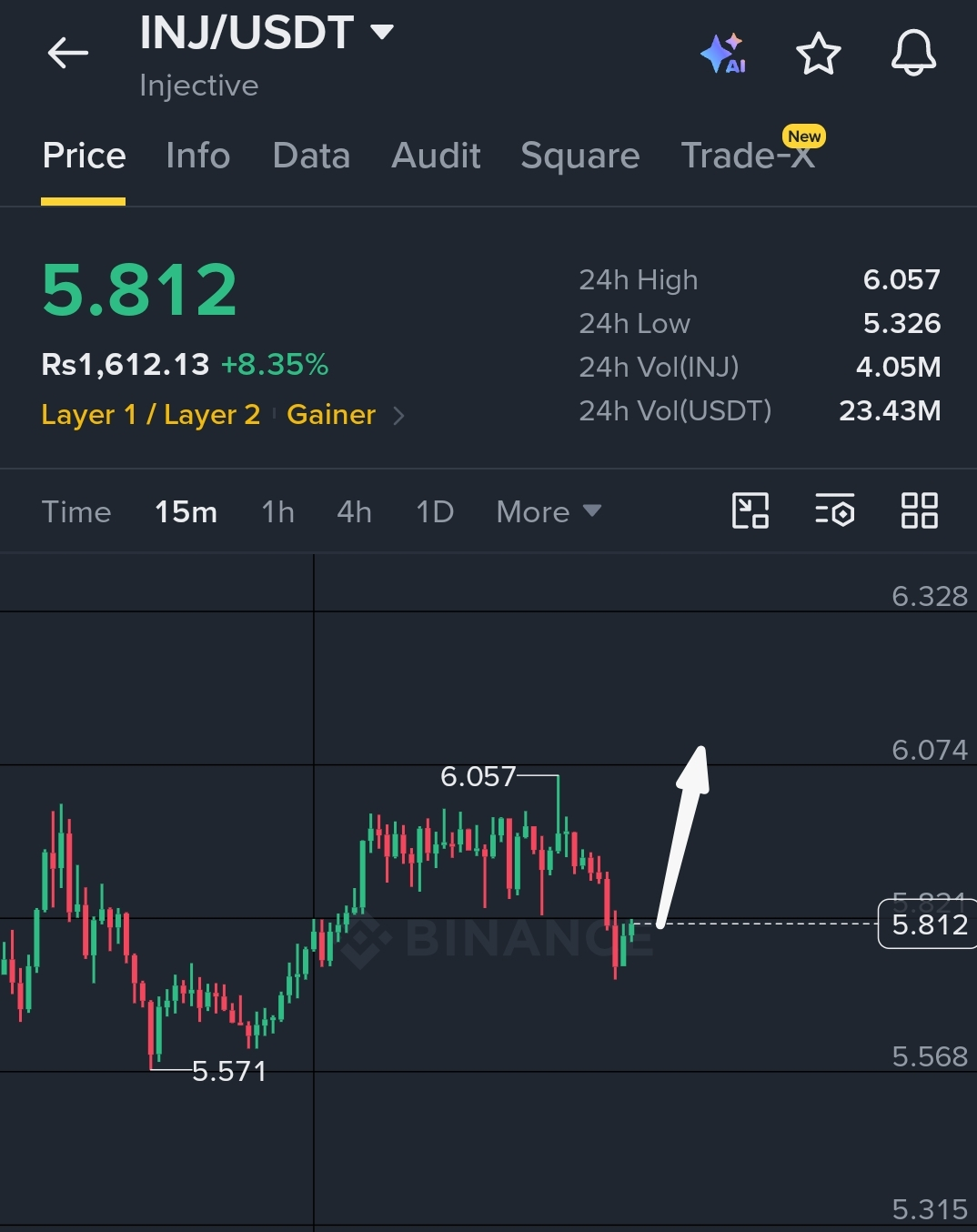
Task: Tap the Gainer tag link
Action: [x=331, y=415]
